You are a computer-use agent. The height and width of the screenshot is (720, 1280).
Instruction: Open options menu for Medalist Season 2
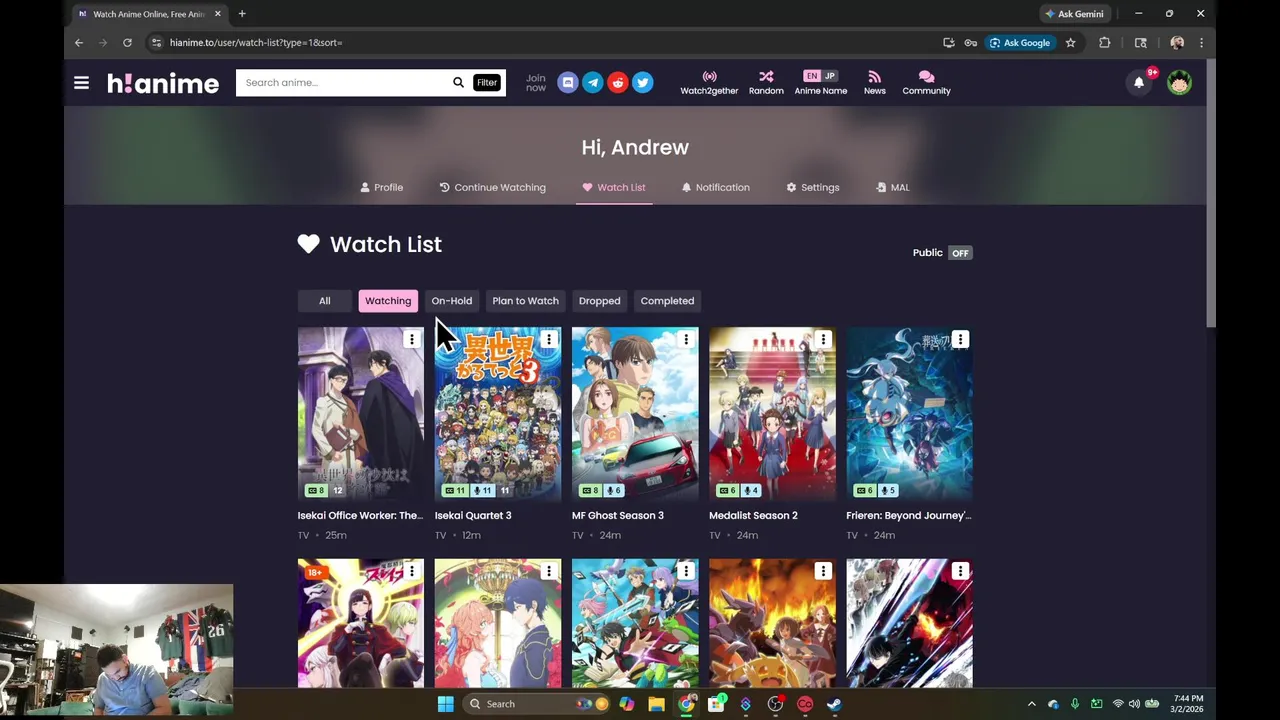pyautogui.click(x=822, y=340)
